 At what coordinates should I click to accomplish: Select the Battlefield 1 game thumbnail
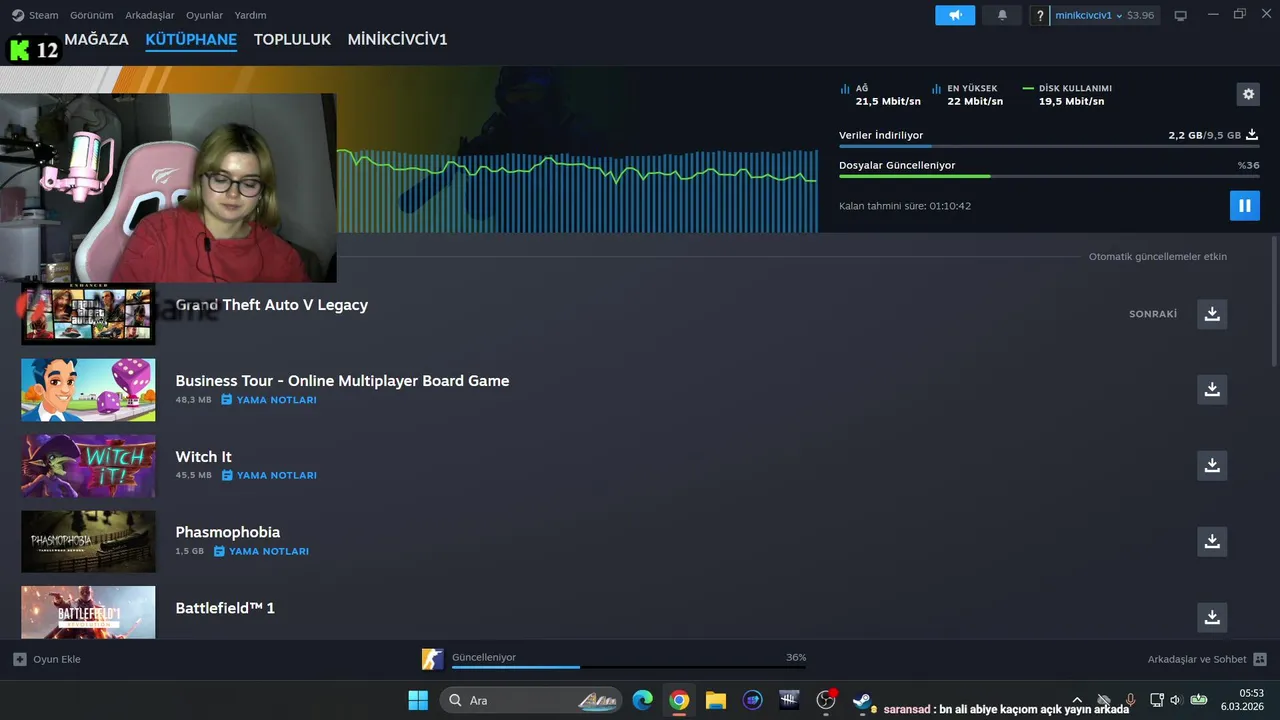(88, 612)
